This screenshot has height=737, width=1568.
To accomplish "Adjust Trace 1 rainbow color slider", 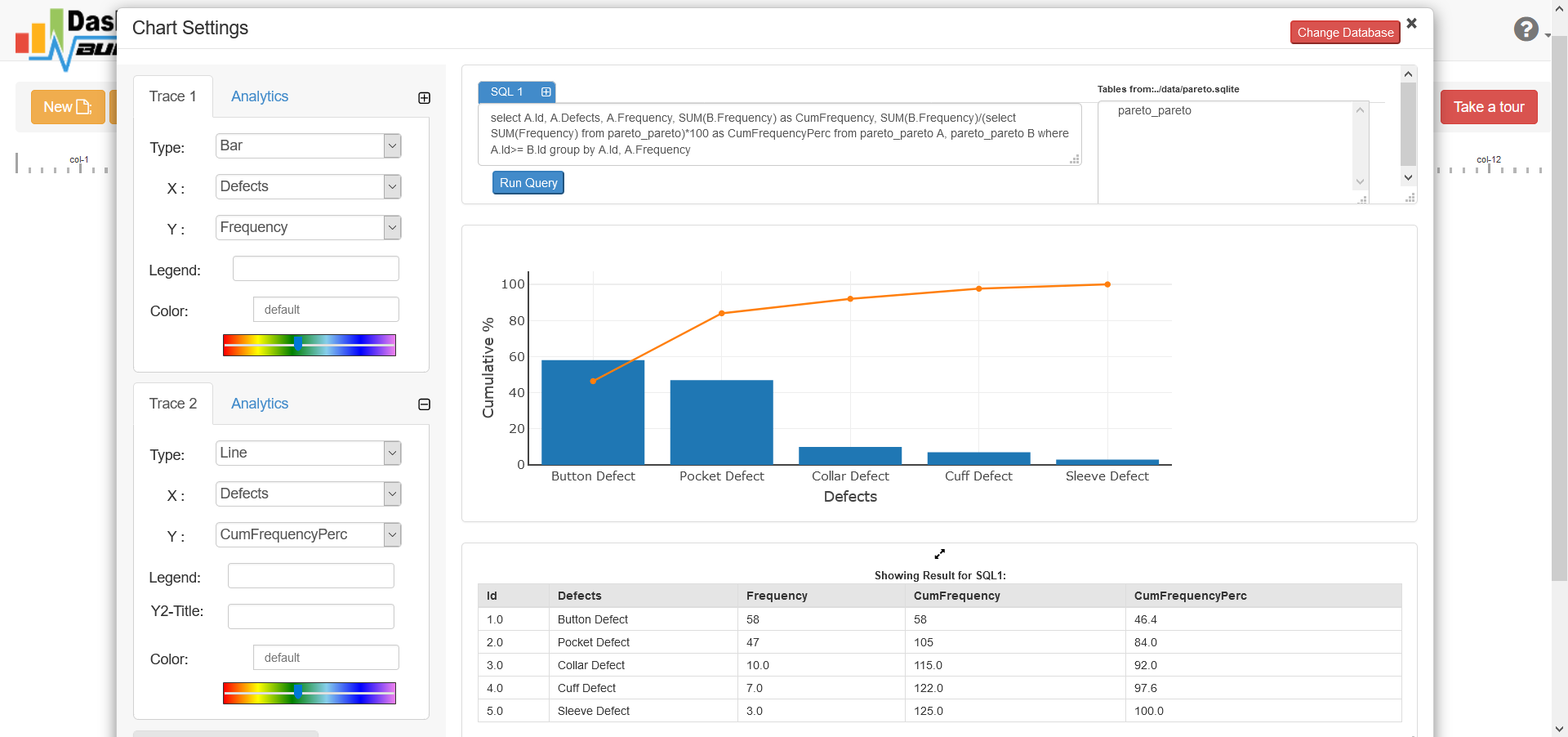I will coord(310,345).
